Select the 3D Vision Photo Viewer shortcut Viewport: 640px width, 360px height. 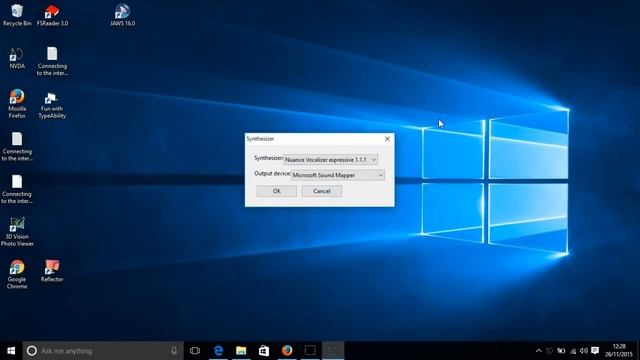[17, 232]
